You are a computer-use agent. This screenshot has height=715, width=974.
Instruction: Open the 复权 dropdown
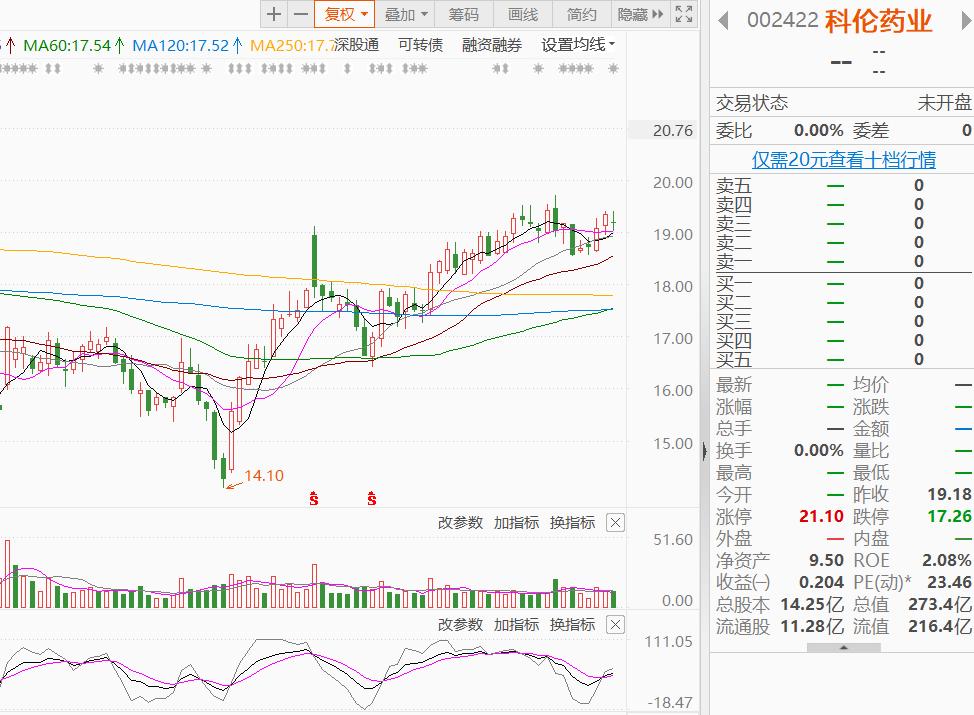[x=345, y=14]
